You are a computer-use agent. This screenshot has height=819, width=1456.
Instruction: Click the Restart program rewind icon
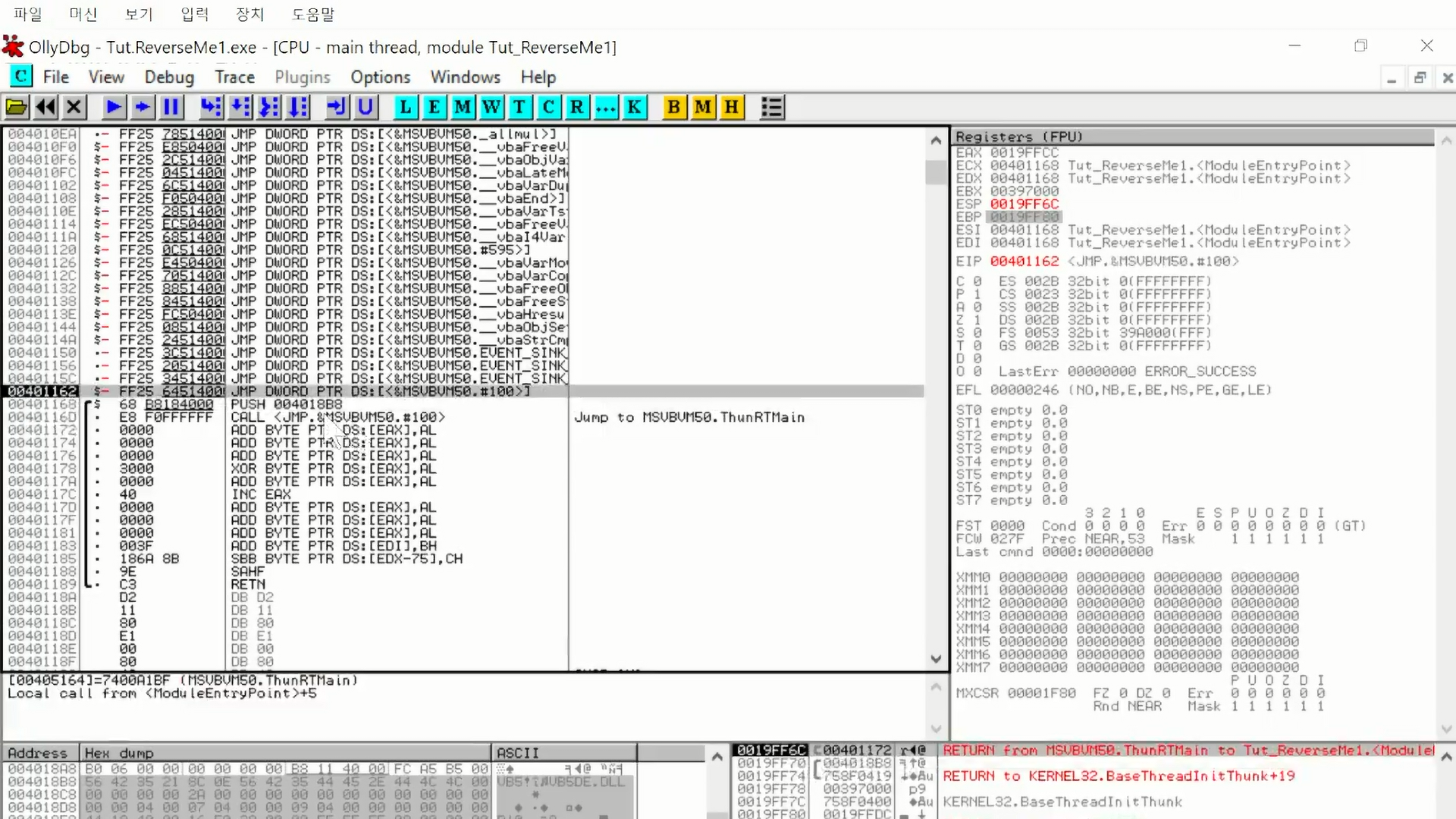pos(45,108)
